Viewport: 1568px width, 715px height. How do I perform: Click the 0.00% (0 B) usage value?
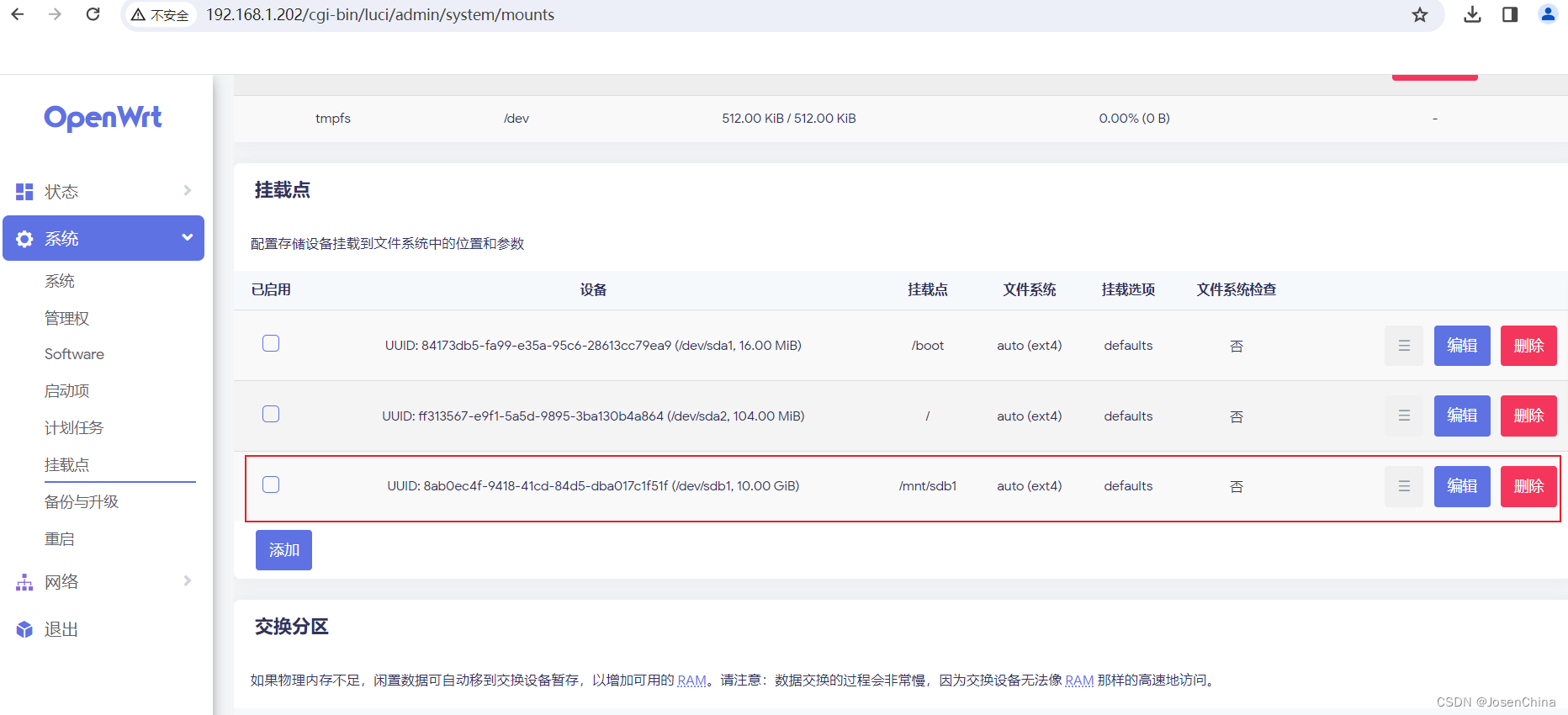click(x=1134, y=119)
